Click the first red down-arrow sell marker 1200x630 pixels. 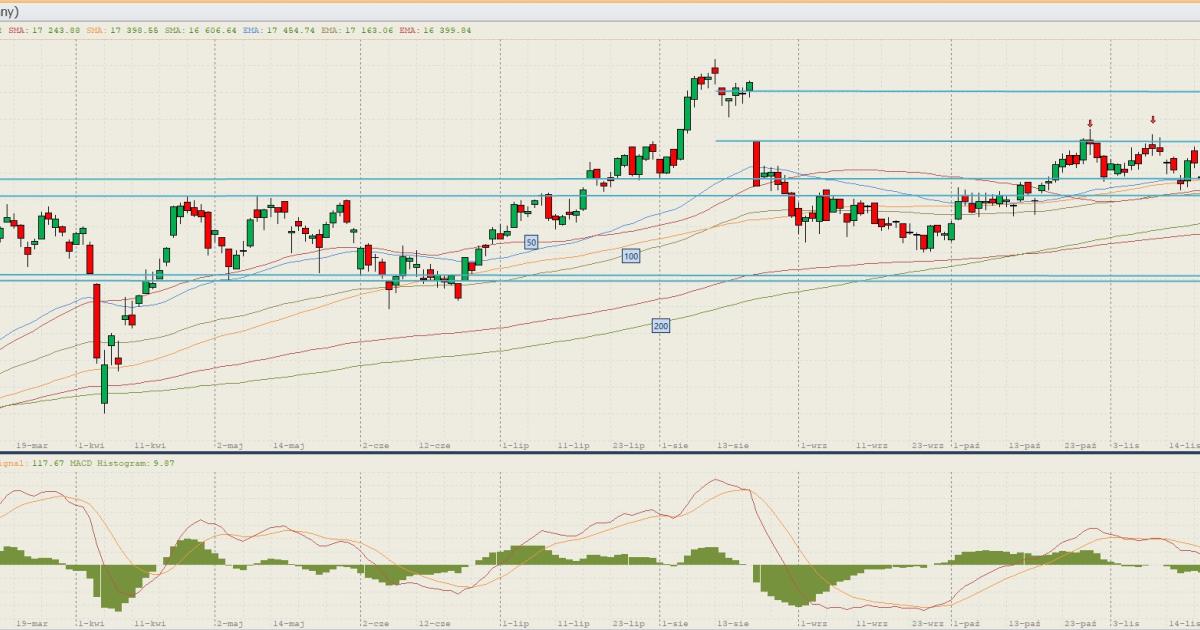1090,124
